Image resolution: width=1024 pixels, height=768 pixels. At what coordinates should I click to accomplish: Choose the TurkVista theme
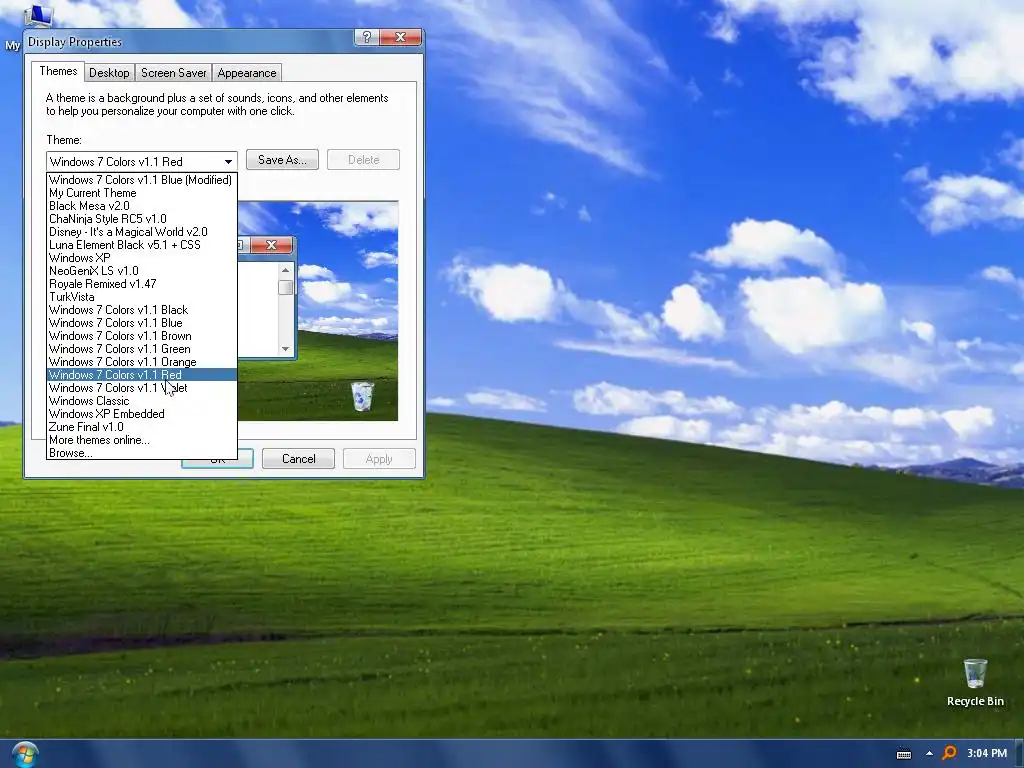pos(142,296)
